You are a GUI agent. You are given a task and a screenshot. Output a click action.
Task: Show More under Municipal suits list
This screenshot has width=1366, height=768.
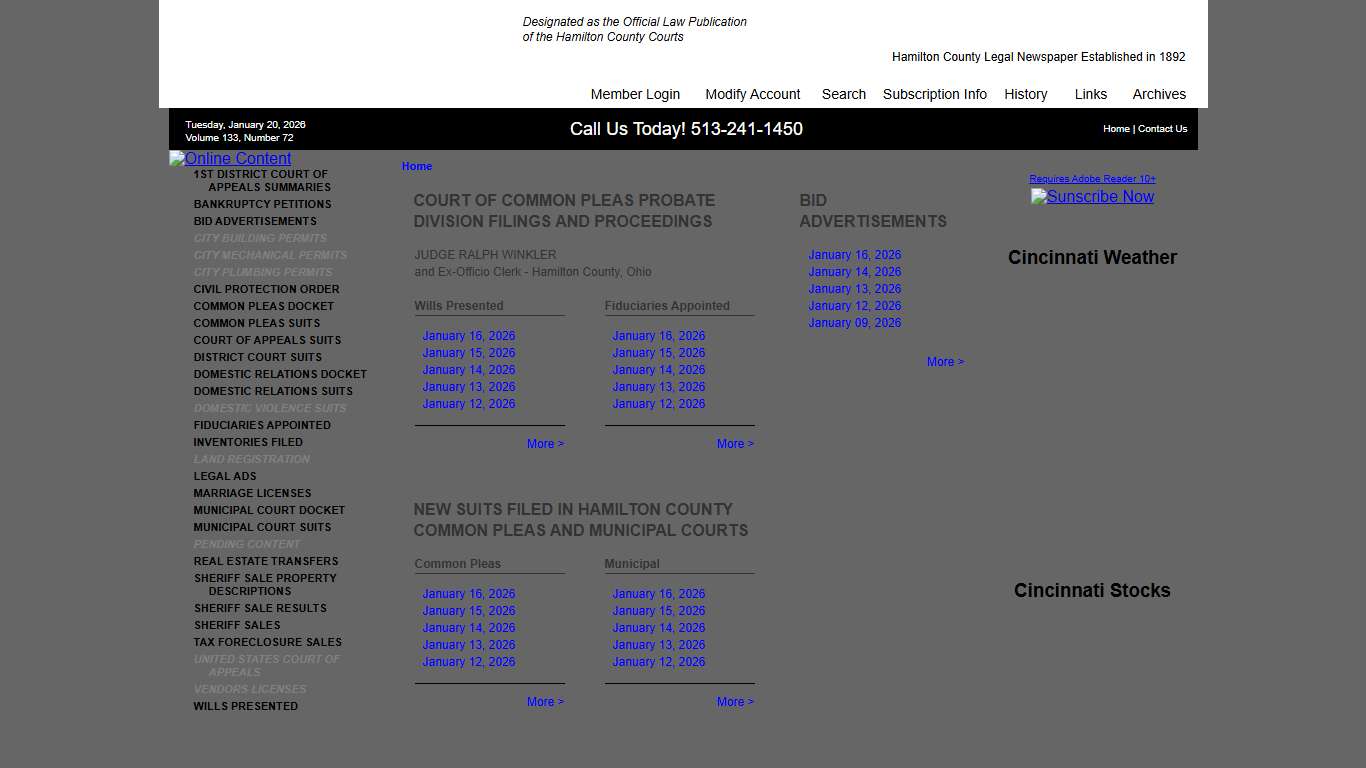735,702
